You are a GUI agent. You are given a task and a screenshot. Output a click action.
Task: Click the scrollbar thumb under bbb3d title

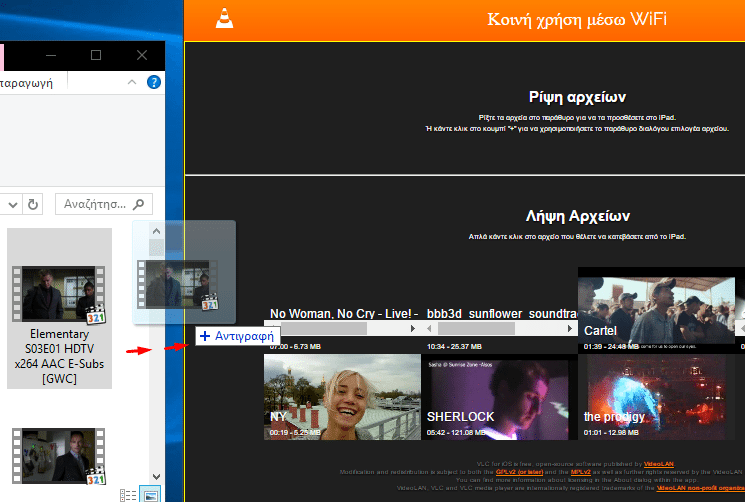pyautogui.click(x=476, y=328)
